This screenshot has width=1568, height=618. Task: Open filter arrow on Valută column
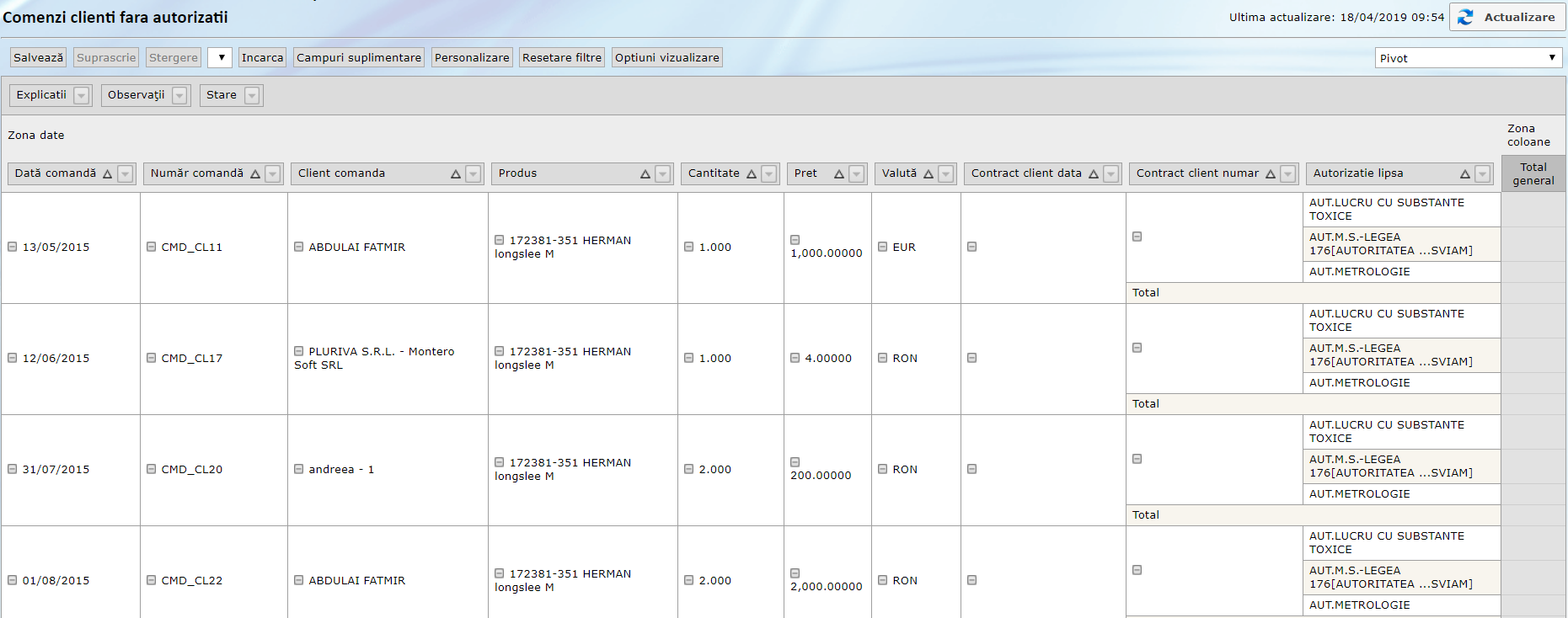click(946, 174)
